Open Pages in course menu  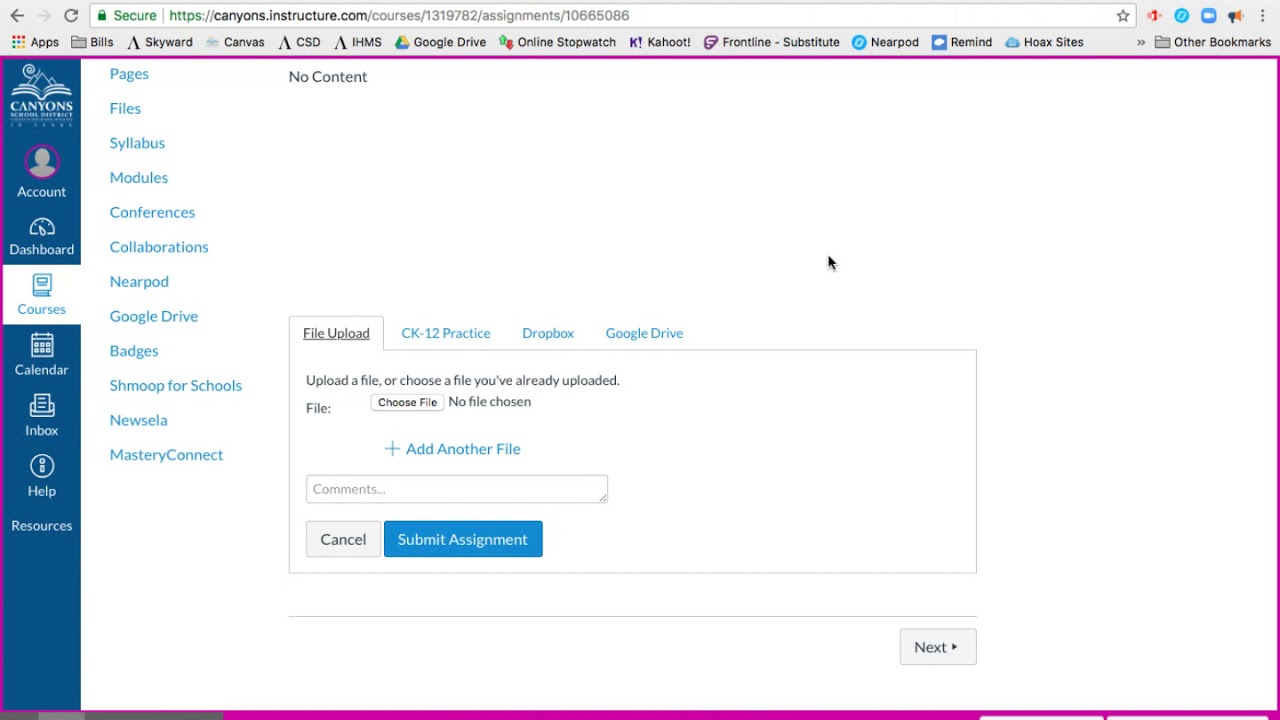point(129,74)
